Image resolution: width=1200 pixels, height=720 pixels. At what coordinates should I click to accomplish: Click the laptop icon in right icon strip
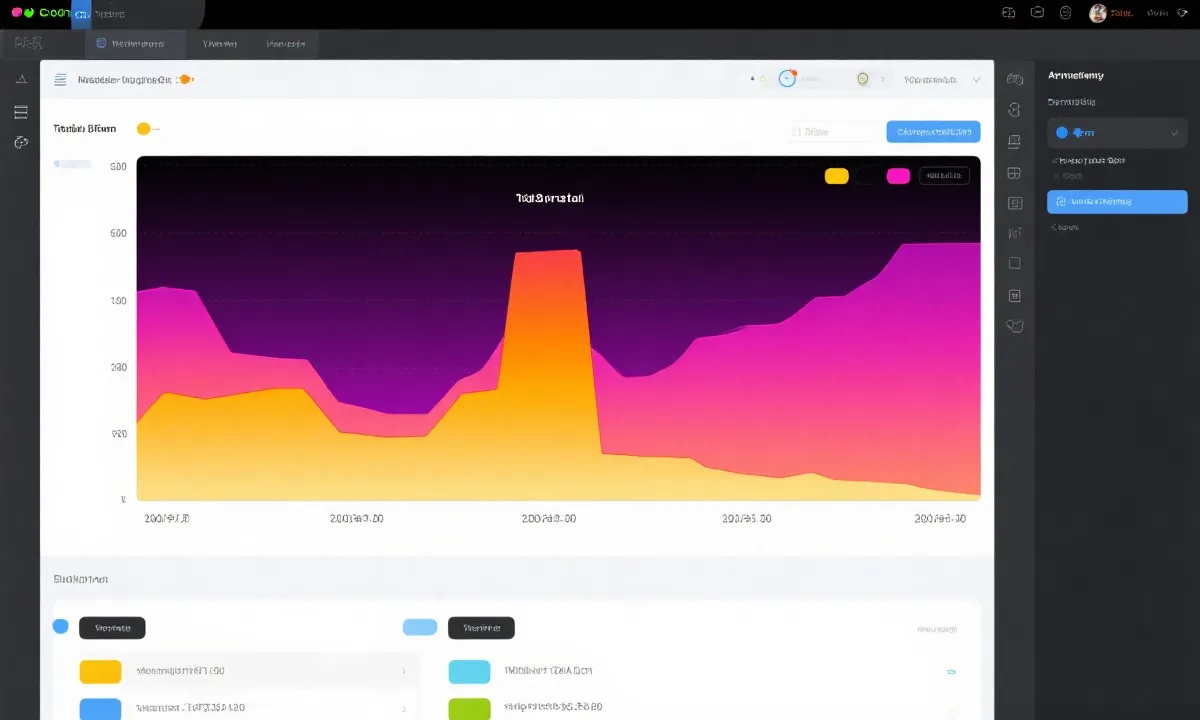pyautogui.click(x=1014, y=141)
